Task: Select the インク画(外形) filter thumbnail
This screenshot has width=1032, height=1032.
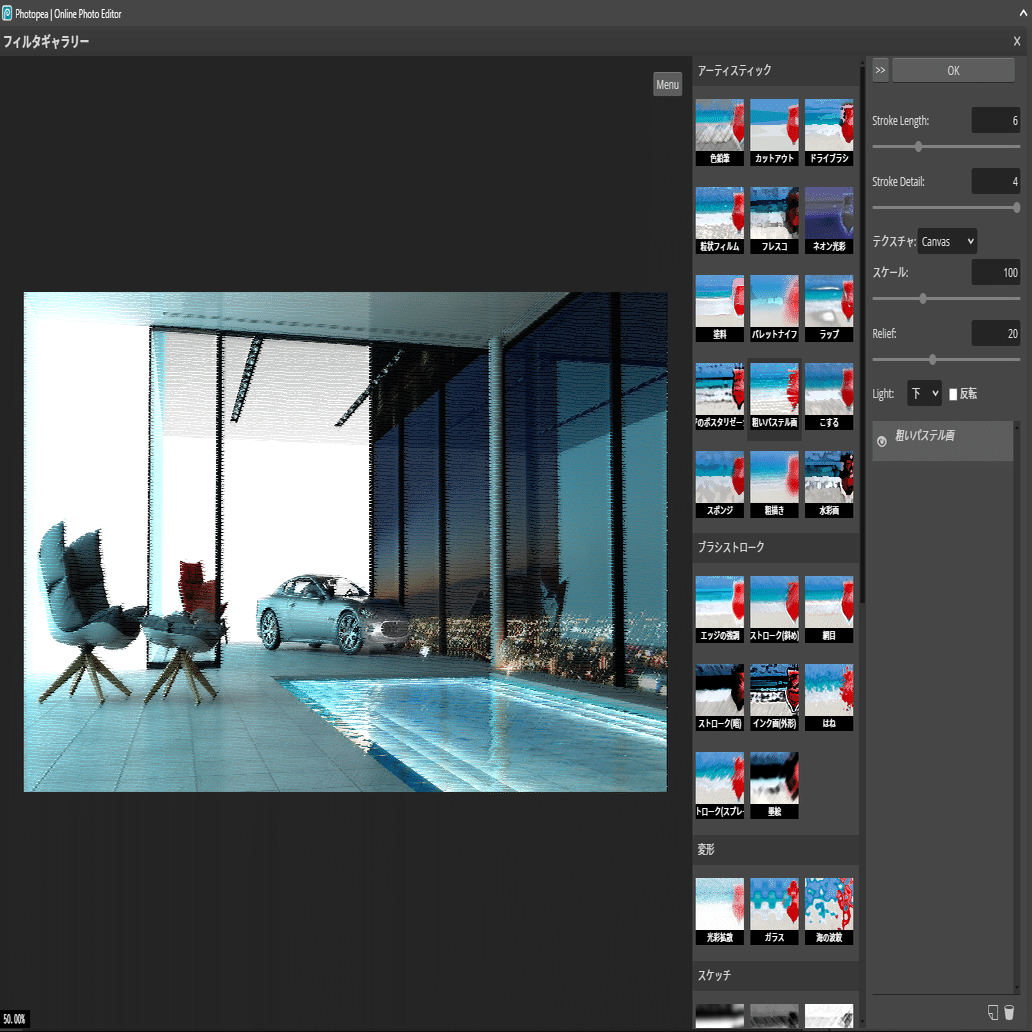Action: tap(774, 698)
